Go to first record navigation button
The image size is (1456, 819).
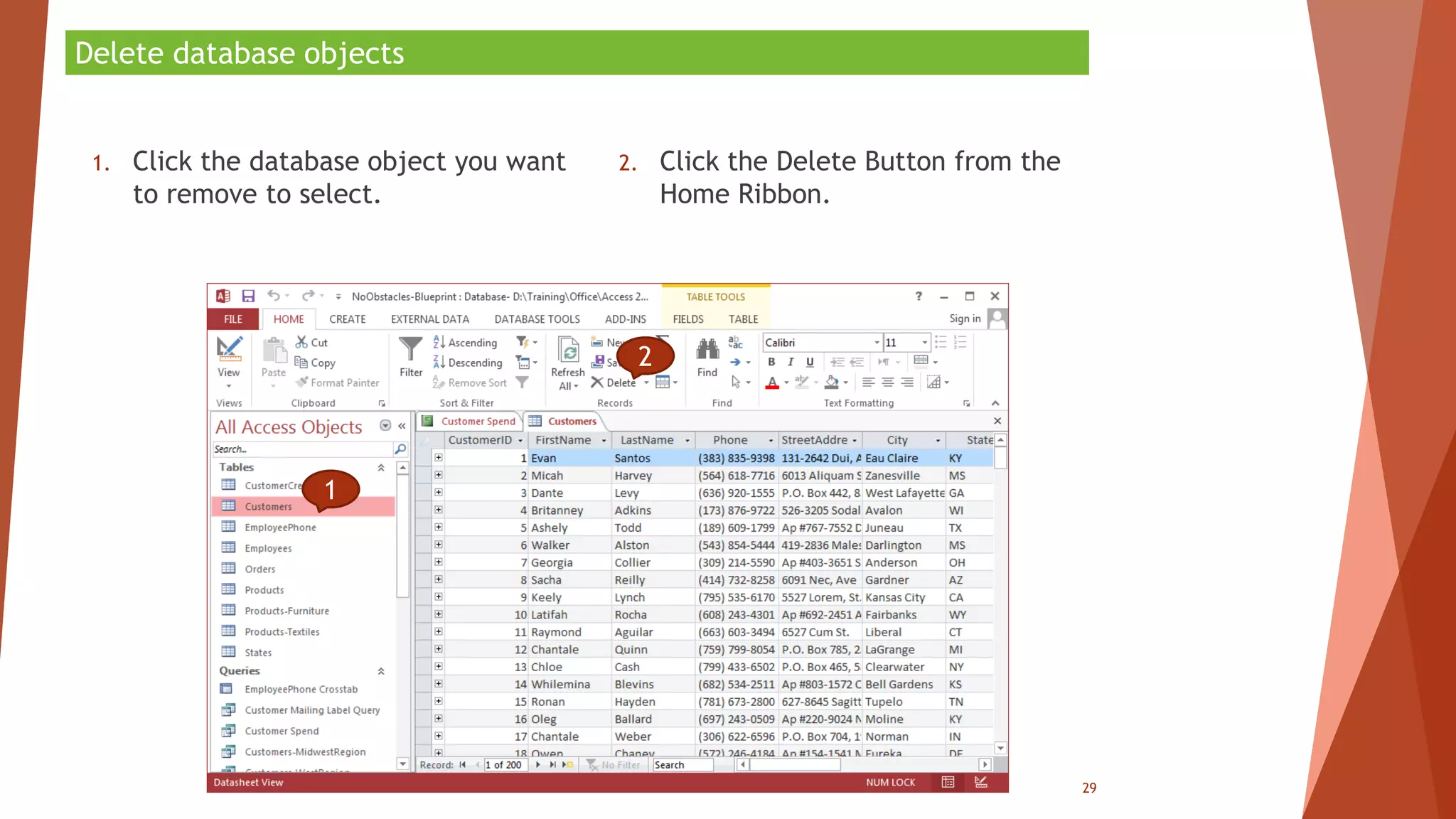463,765
